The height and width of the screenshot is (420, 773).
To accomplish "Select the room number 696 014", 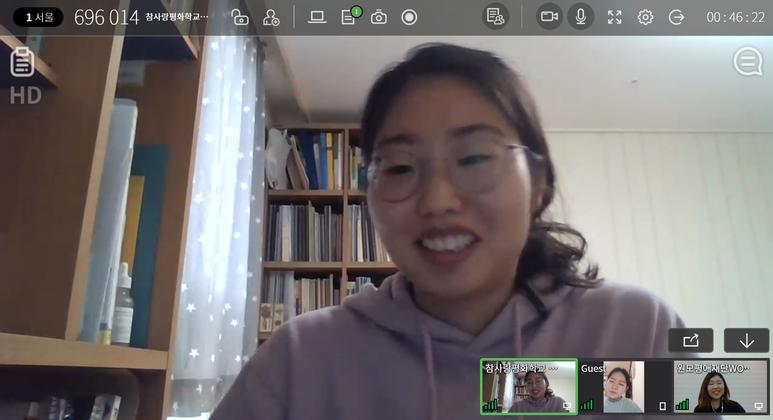I will [106, 18].
